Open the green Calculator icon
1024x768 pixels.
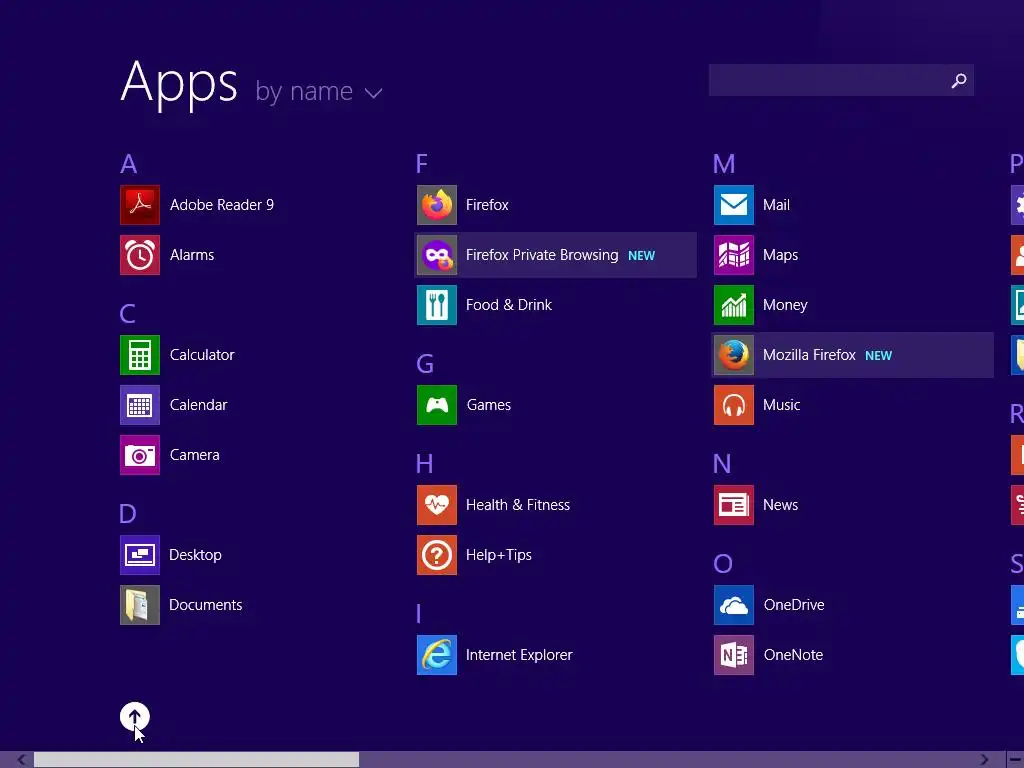pyautogui.click(x=140, y=355)
